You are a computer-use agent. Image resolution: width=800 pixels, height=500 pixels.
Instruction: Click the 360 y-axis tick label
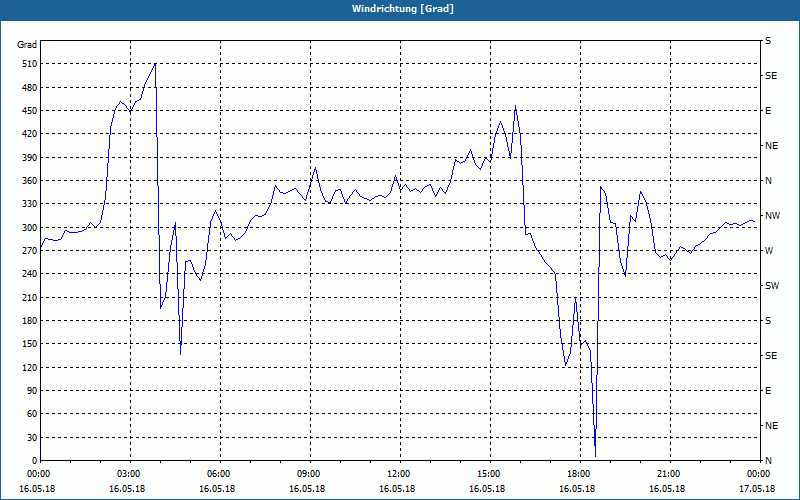pyautogui.click(x=28, y=181)
